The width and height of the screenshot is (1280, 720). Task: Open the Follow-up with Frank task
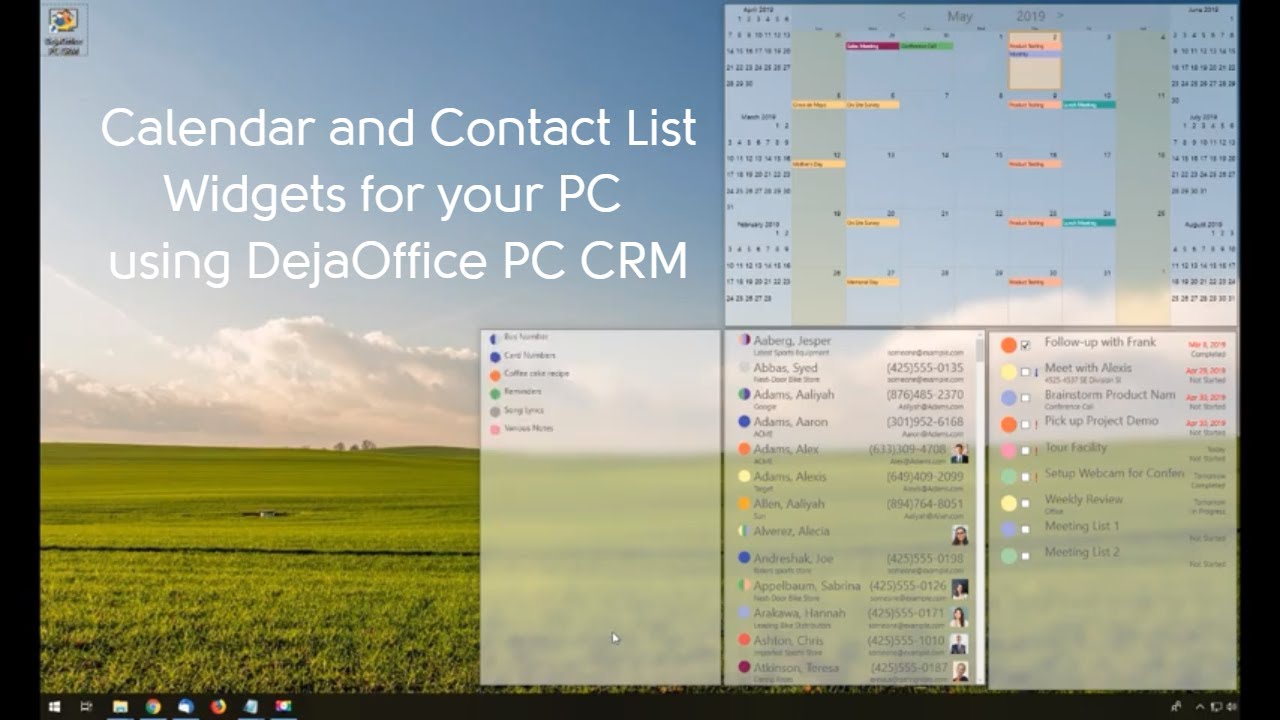pos(1100,342)
